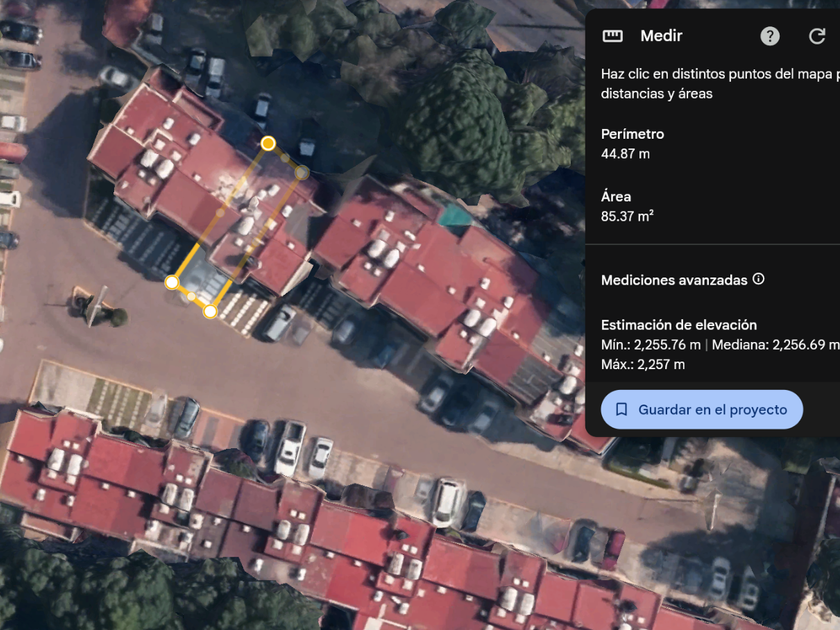The height and width of the screenshot is (630, 840).
Task: Click the ruler icon beside Medir
Action: point(612,36)
